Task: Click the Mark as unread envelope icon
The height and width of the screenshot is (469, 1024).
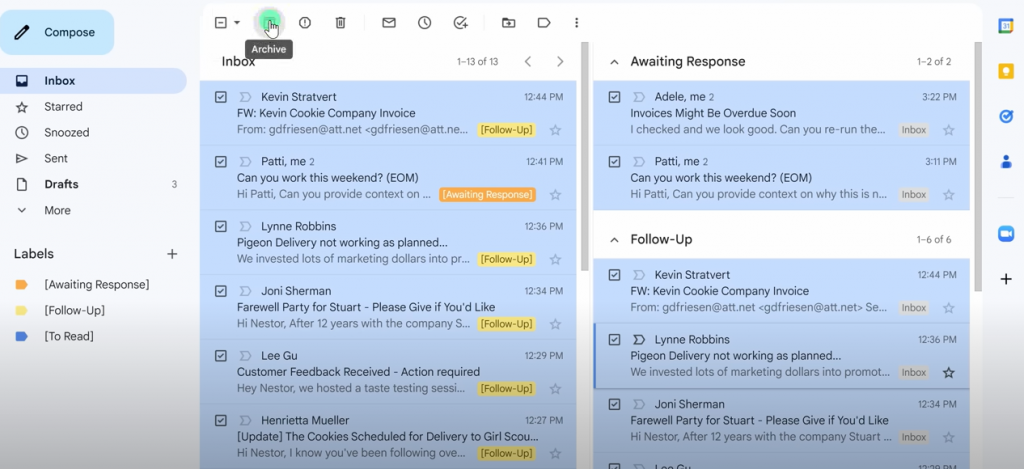Action: (x=389, y=22)
